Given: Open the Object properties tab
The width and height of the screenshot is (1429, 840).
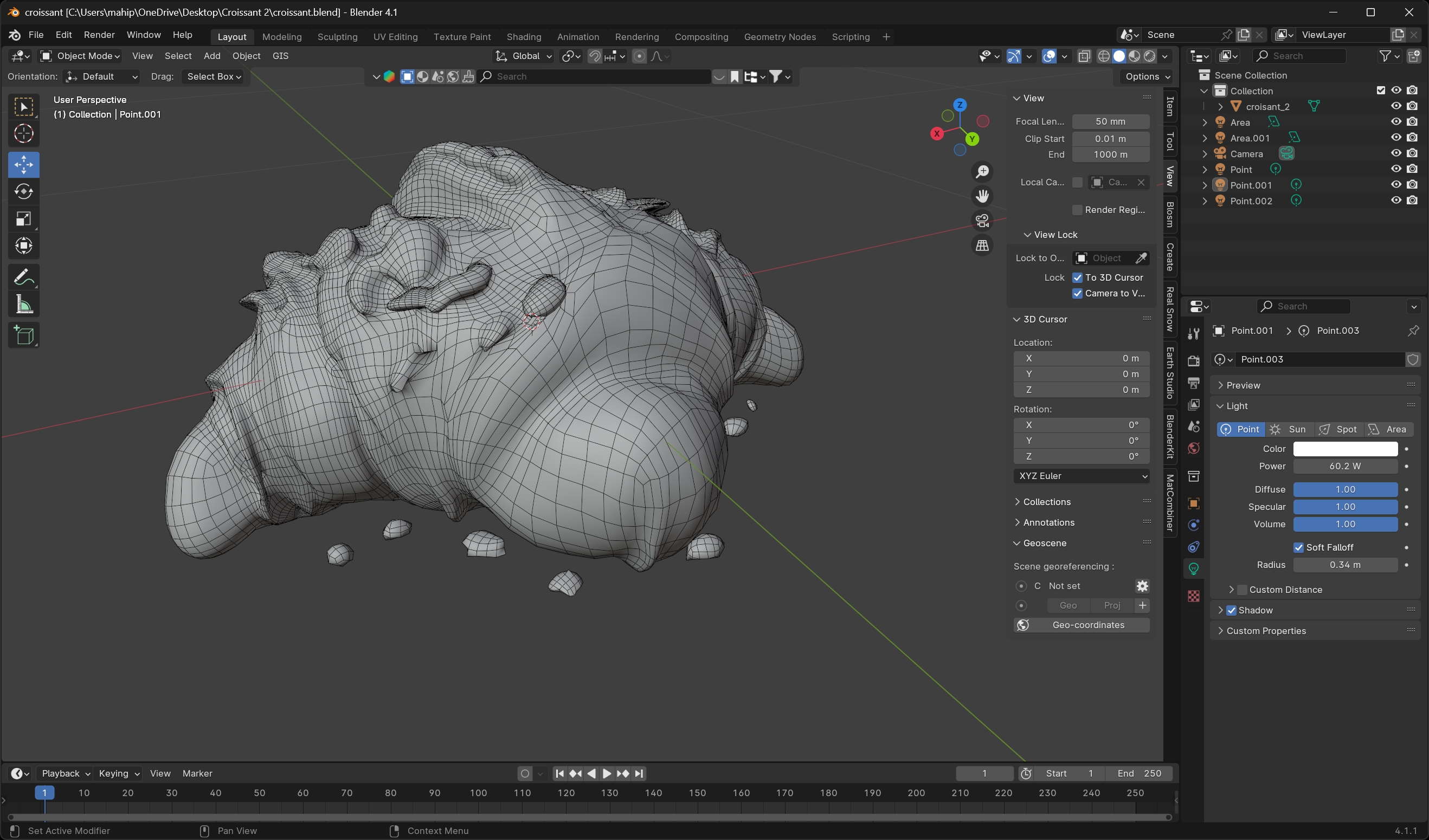Looking at the screenshot, I should point(1194,503).
